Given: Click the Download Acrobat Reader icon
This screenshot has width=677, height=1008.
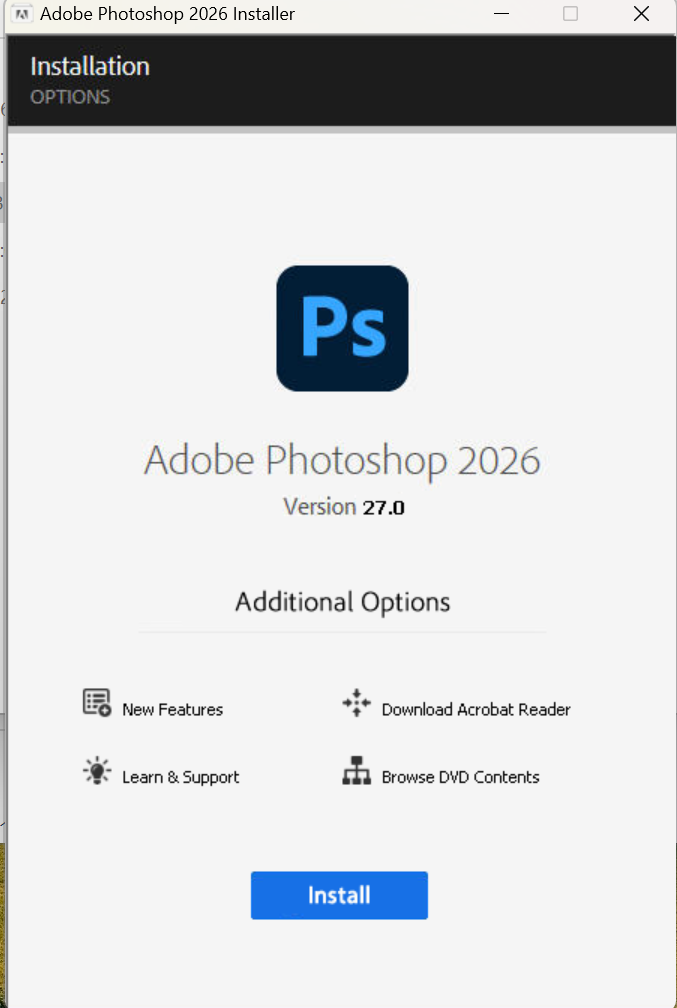Looking at the screenshot, I should click(356, 704).
